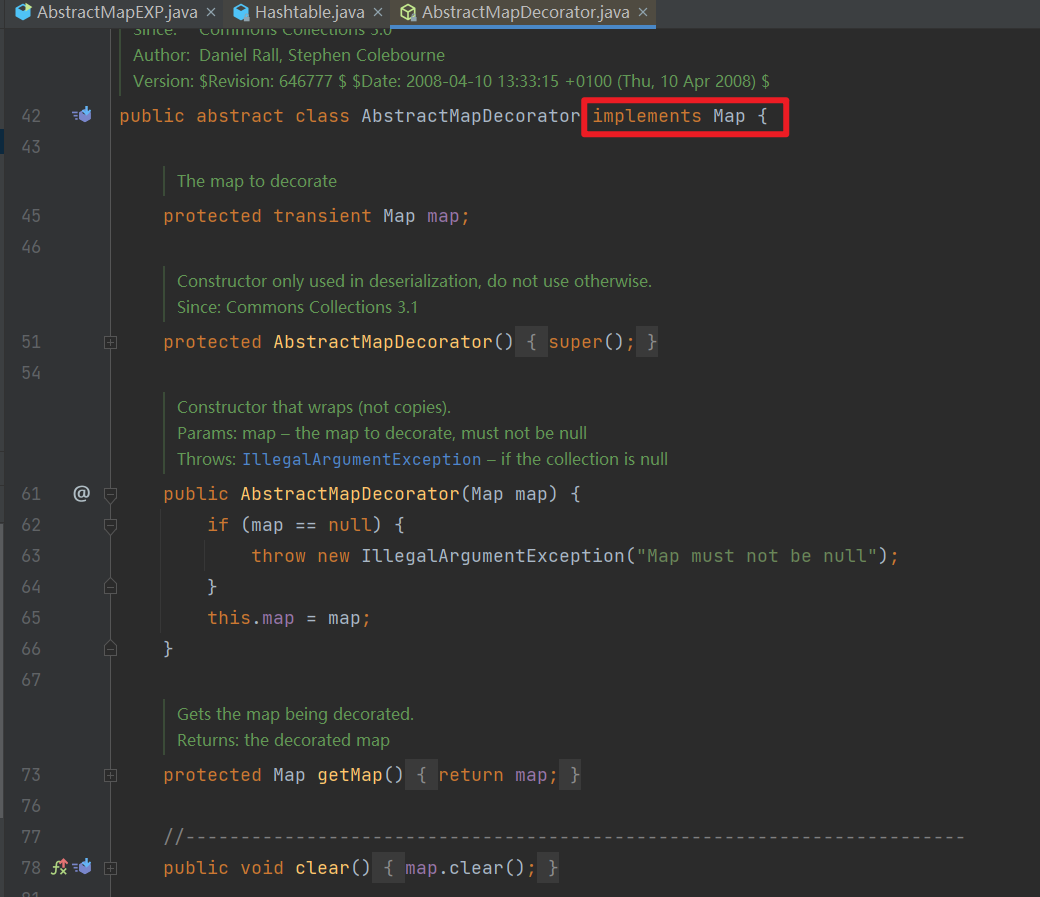Viewport: 1040px width, 897px height.
Task: Click the implementations gutter icon on line 42
Action: click(x=82, y=115)
